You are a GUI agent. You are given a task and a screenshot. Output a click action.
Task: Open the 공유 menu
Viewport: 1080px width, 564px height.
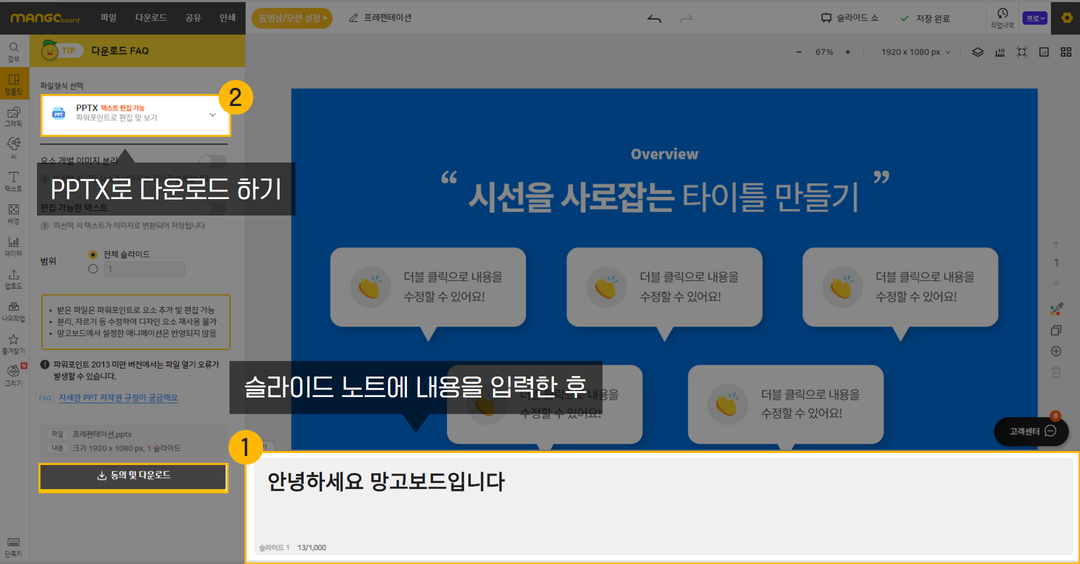pyautogui.click(x=193, y=18)
